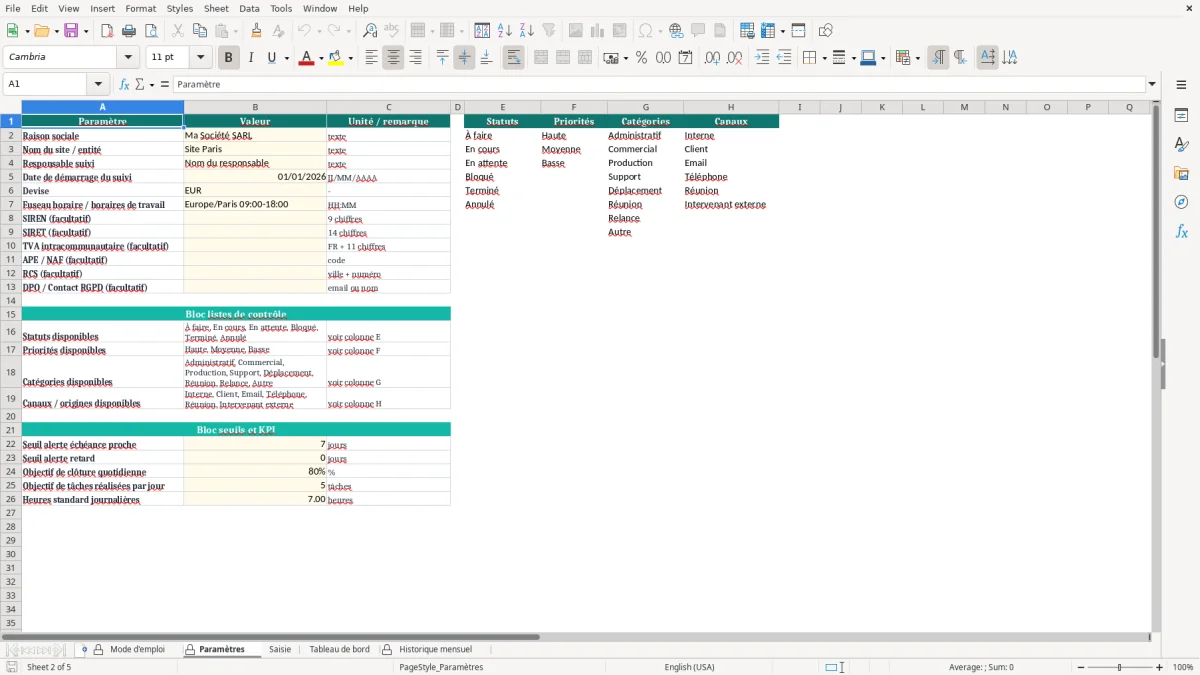
Task: Toggle Wrap Text button
Action: [x=513, y=58]
